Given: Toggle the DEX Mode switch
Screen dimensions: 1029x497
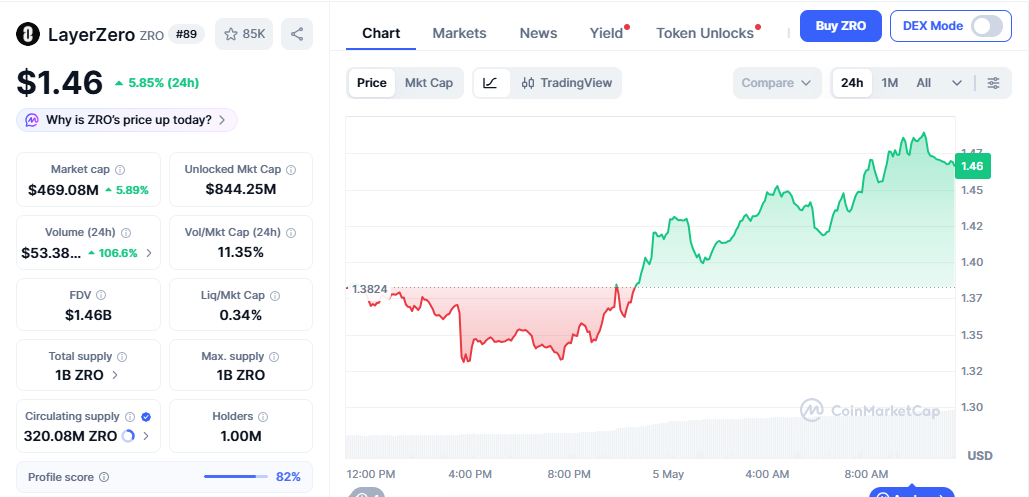Looking at the screenshot, I should click(987, 26).
